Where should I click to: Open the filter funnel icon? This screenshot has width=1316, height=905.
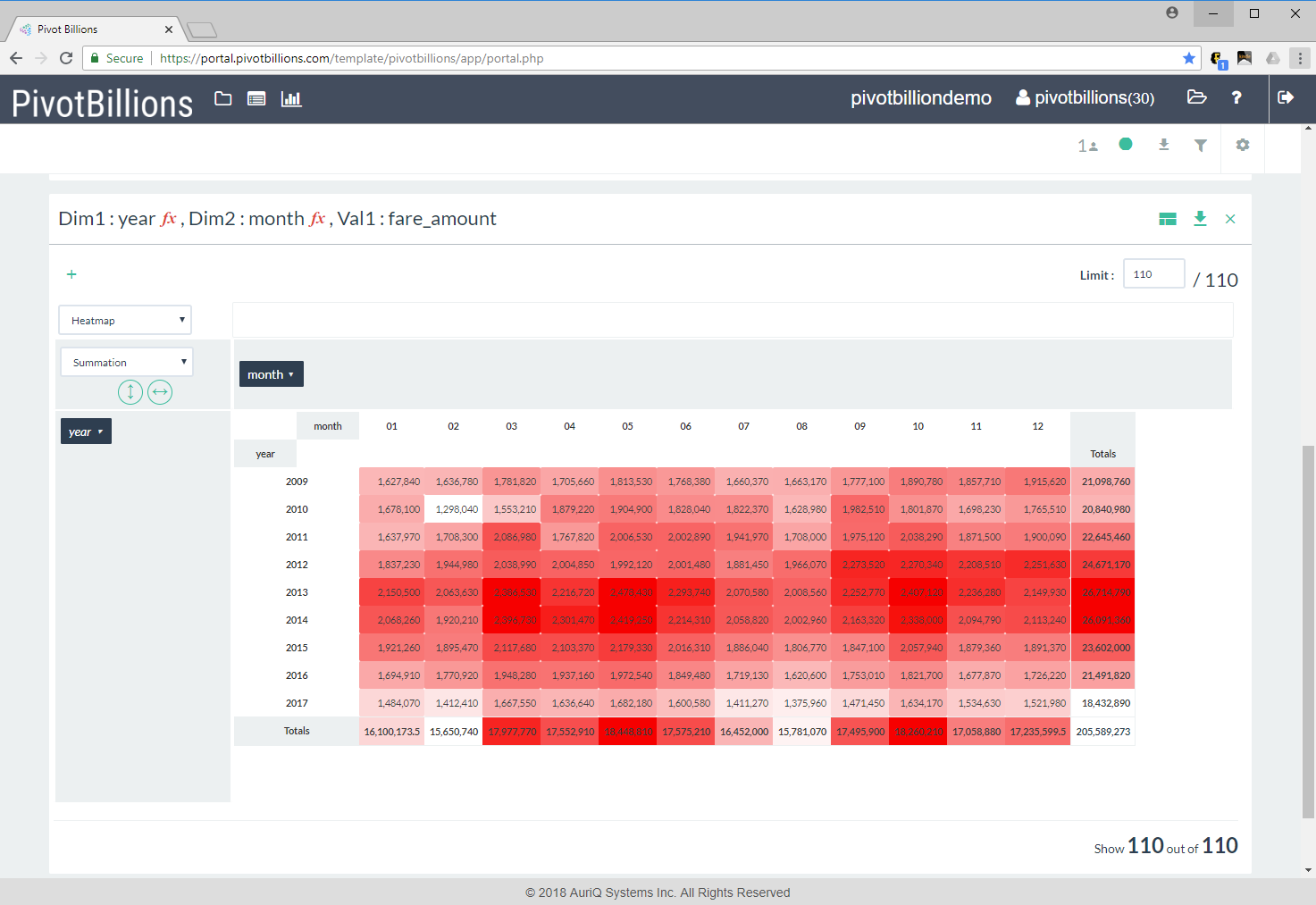click(x=1201, y=145)
